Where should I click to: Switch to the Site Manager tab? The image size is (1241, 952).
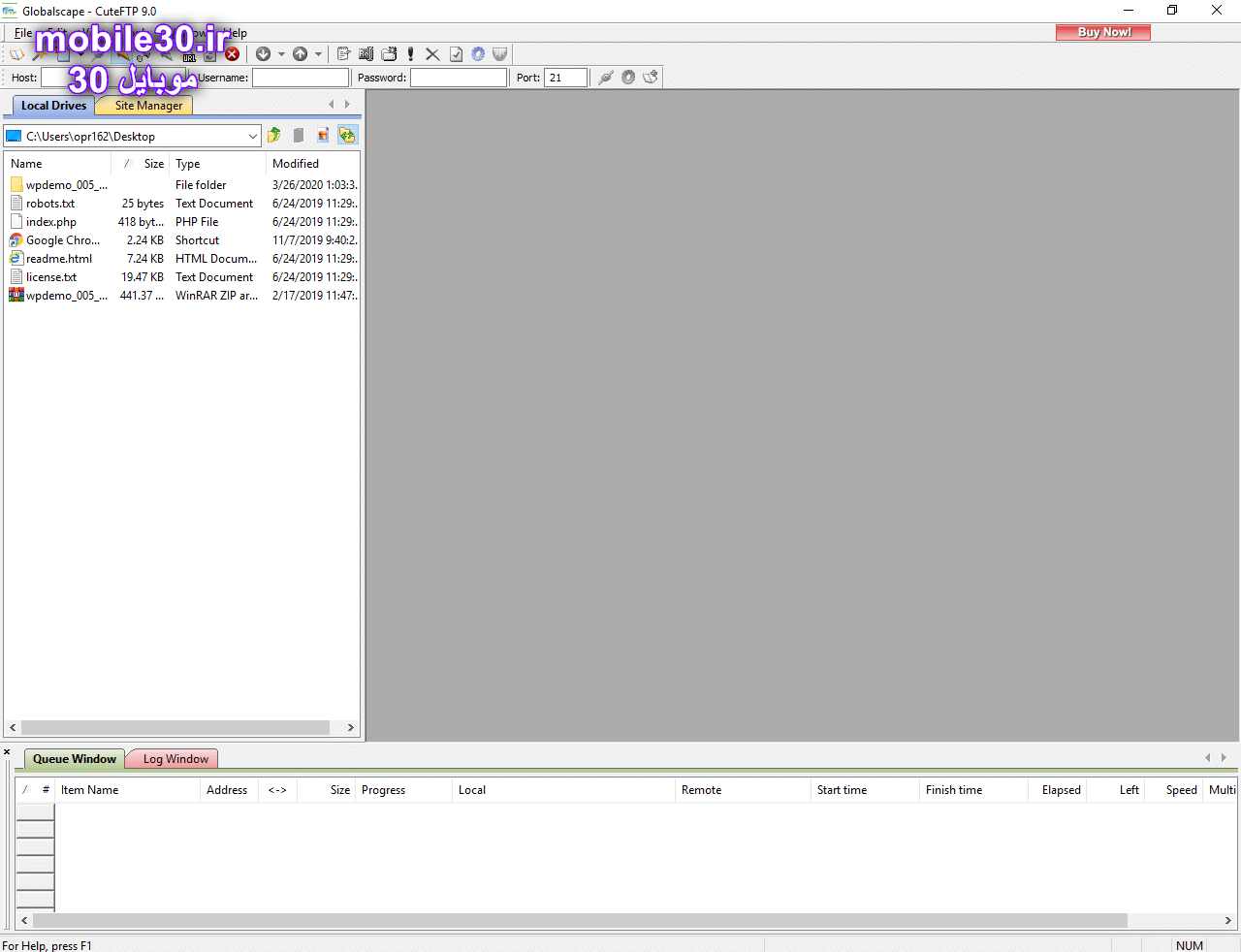148,106
